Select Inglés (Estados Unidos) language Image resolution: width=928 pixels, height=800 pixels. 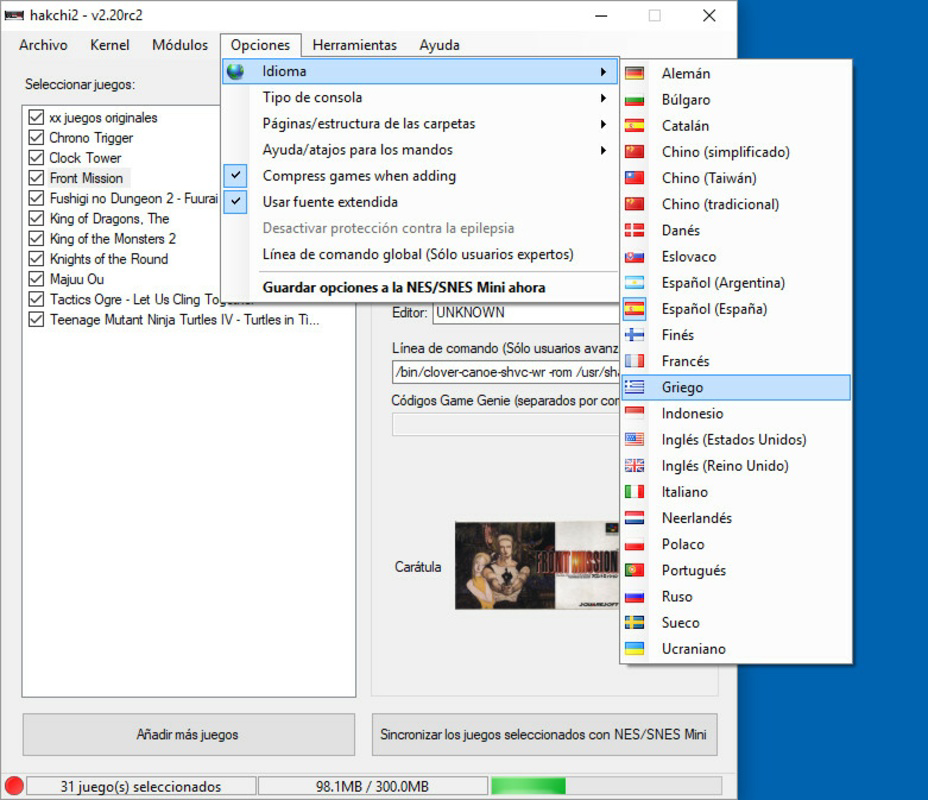click(x=736, y=439)
